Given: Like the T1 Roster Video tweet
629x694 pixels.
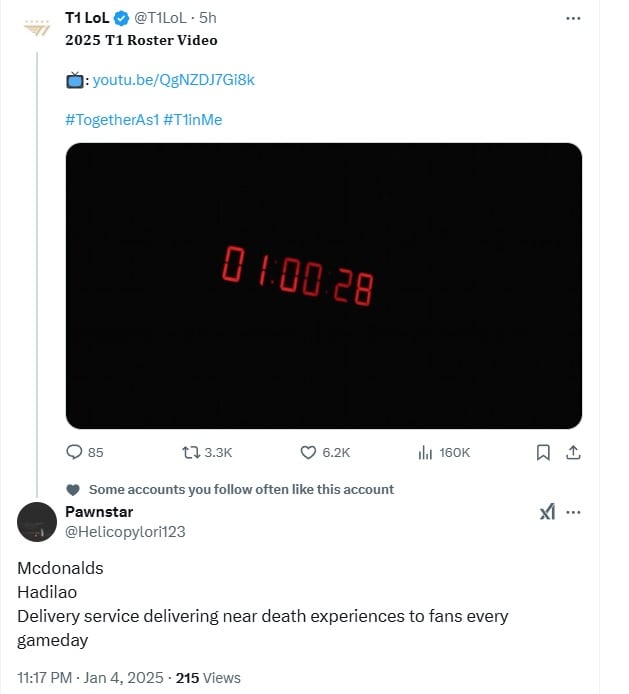Looking at the screenshot, I should pyautogui.click(x=309, y=452).
